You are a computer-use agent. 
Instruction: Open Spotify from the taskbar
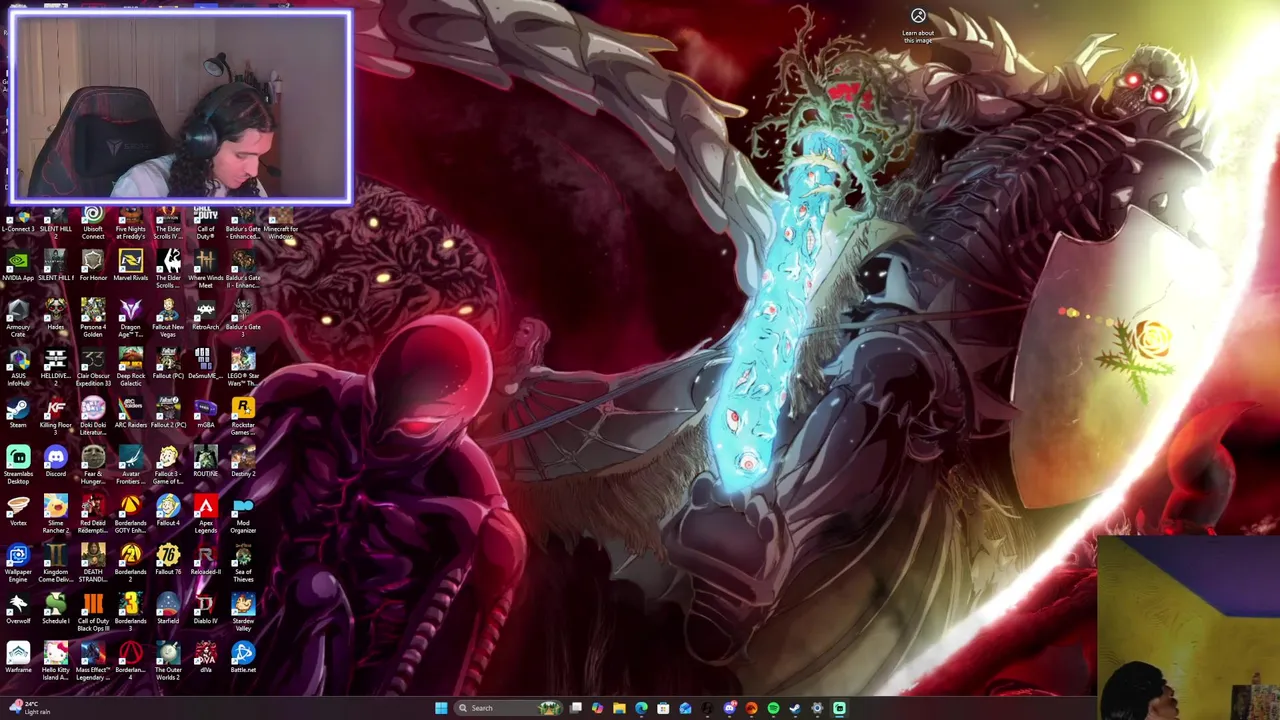[x=773, y=708]
